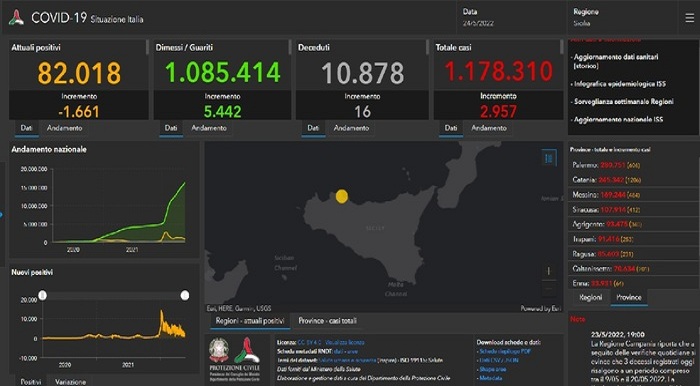Open Andamento tab under Totale casi

click(489, 128)
